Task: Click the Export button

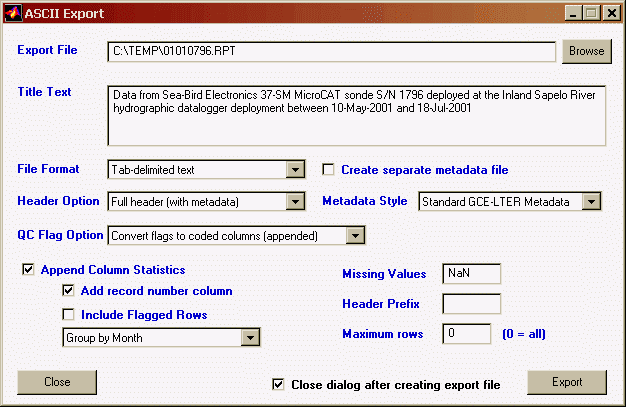Action: (566, 382)
